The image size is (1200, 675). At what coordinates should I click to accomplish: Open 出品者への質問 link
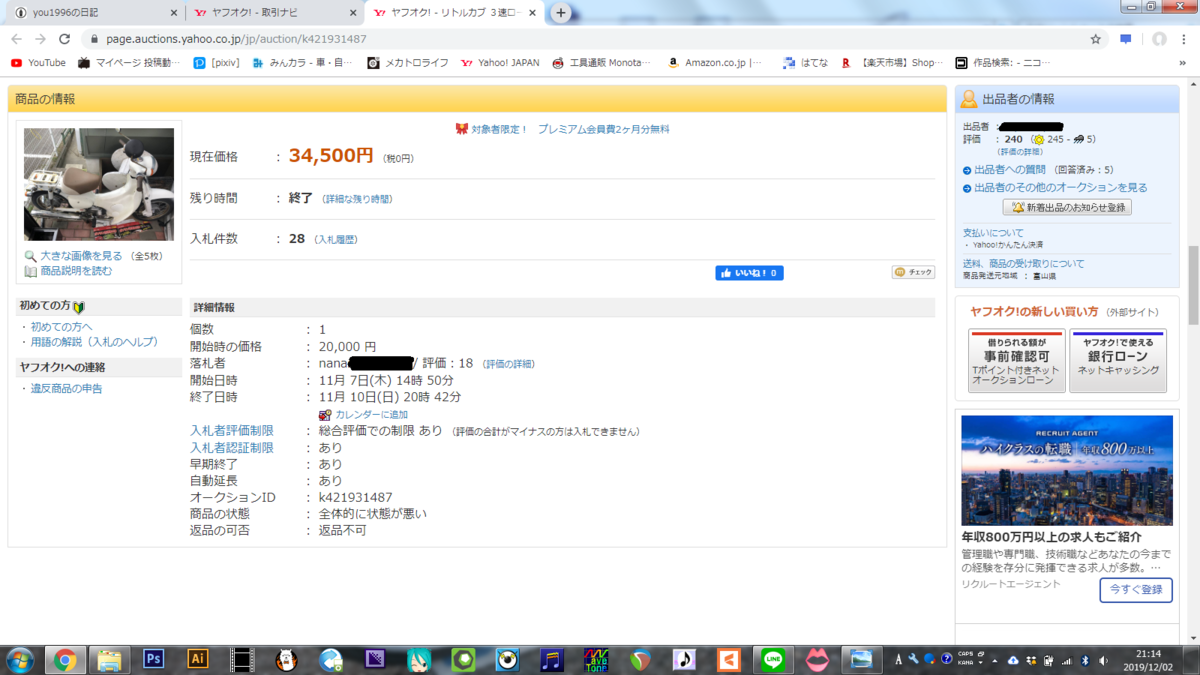click(x=1010, y=170)
